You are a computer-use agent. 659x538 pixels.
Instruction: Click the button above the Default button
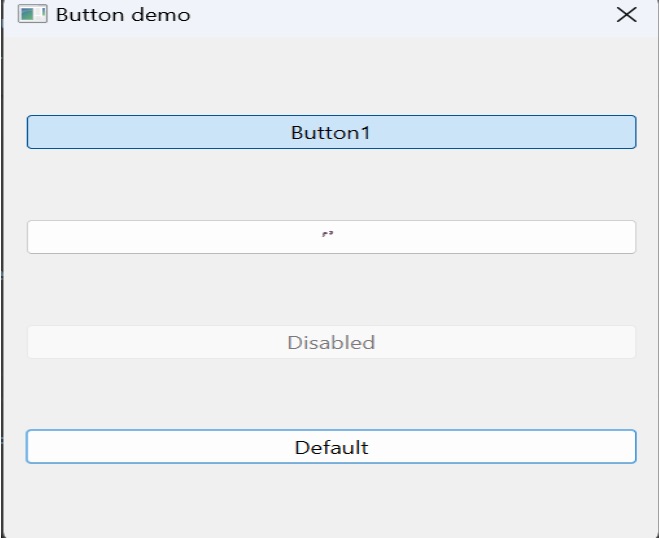[x=331, y=342]
